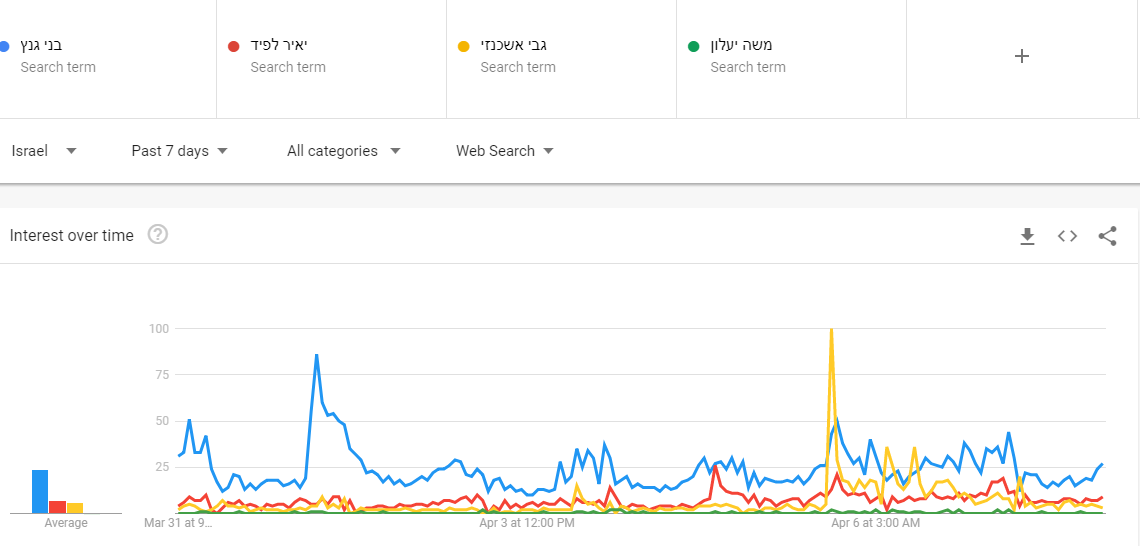Change the Web Search type dropdown
Viewport: 1140px width, 546px height.
(x=505, y=151)
